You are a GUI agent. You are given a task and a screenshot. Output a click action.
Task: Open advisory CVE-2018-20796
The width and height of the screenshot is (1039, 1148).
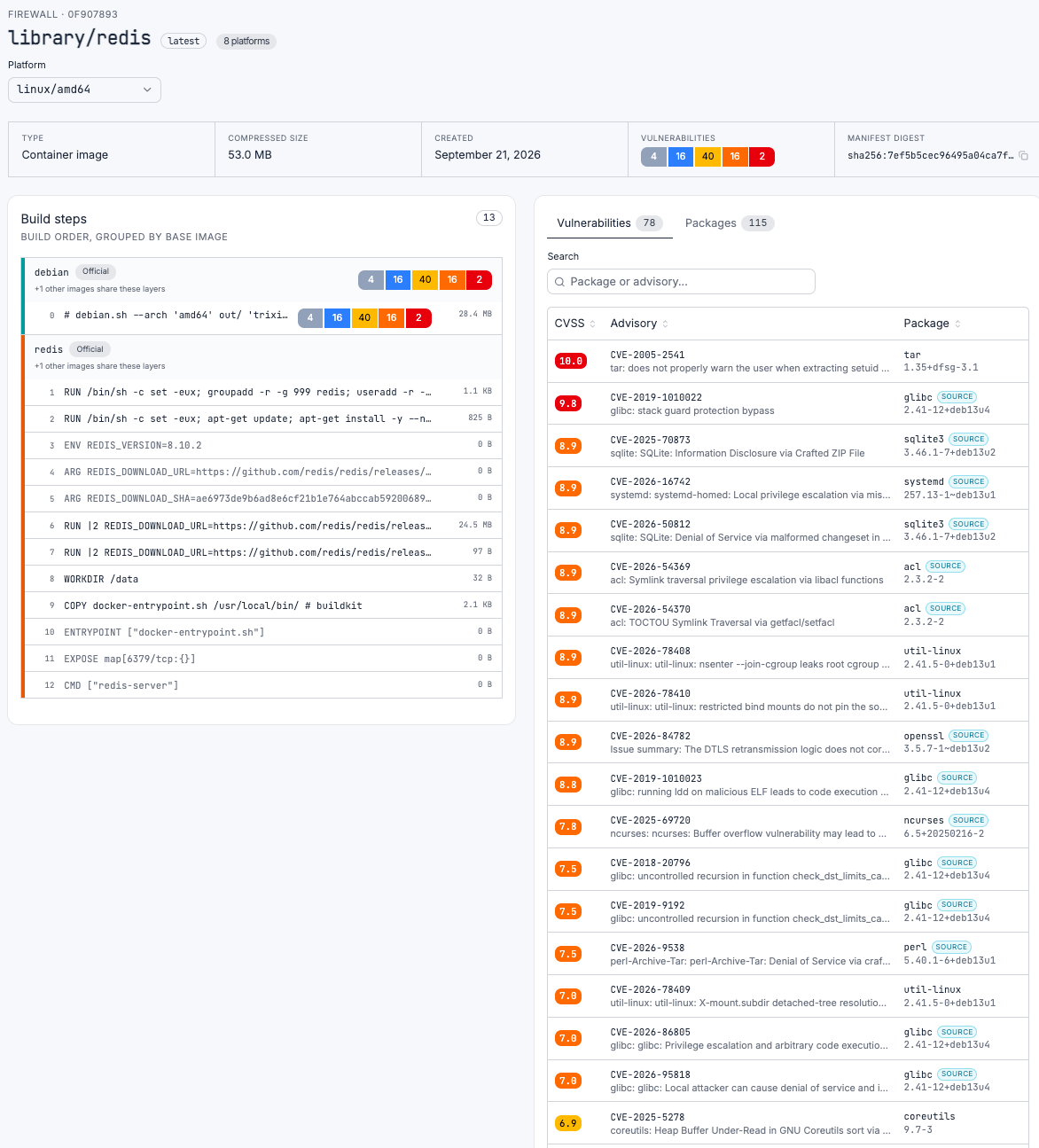(x=650, y=863)
